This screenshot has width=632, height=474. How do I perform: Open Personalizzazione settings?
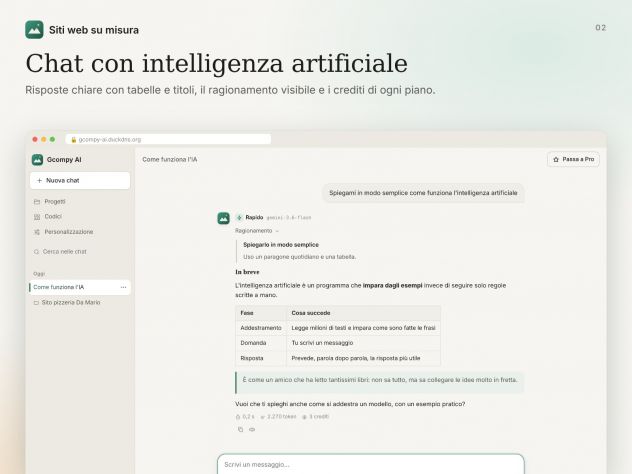point(80,232)
